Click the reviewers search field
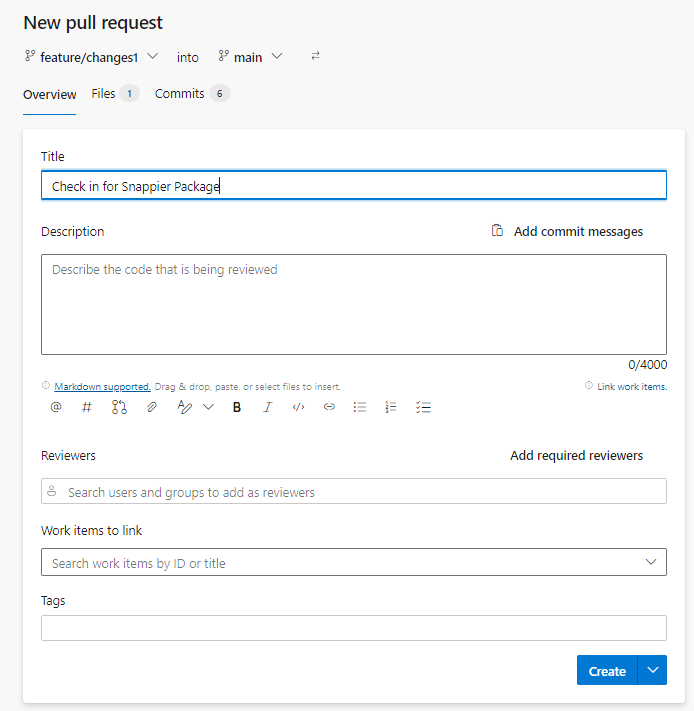The width and height of the screenshot is (694, 711). [354, 491]
